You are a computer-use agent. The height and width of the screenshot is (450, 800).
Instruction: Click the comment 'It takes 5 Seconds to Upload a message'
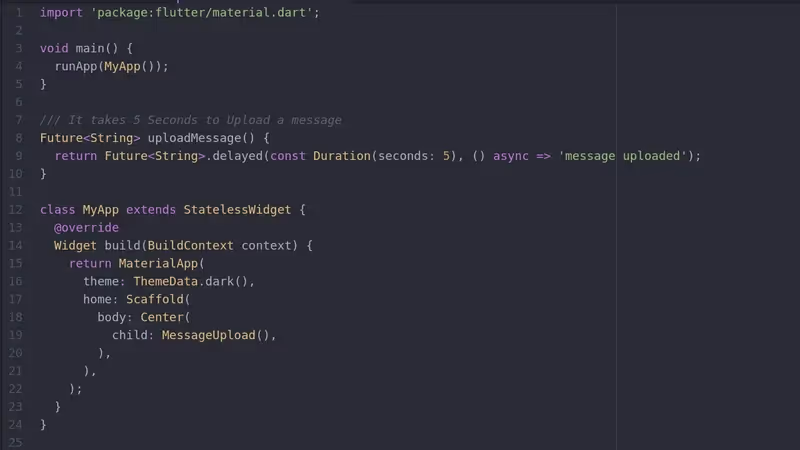pos(205,120)
